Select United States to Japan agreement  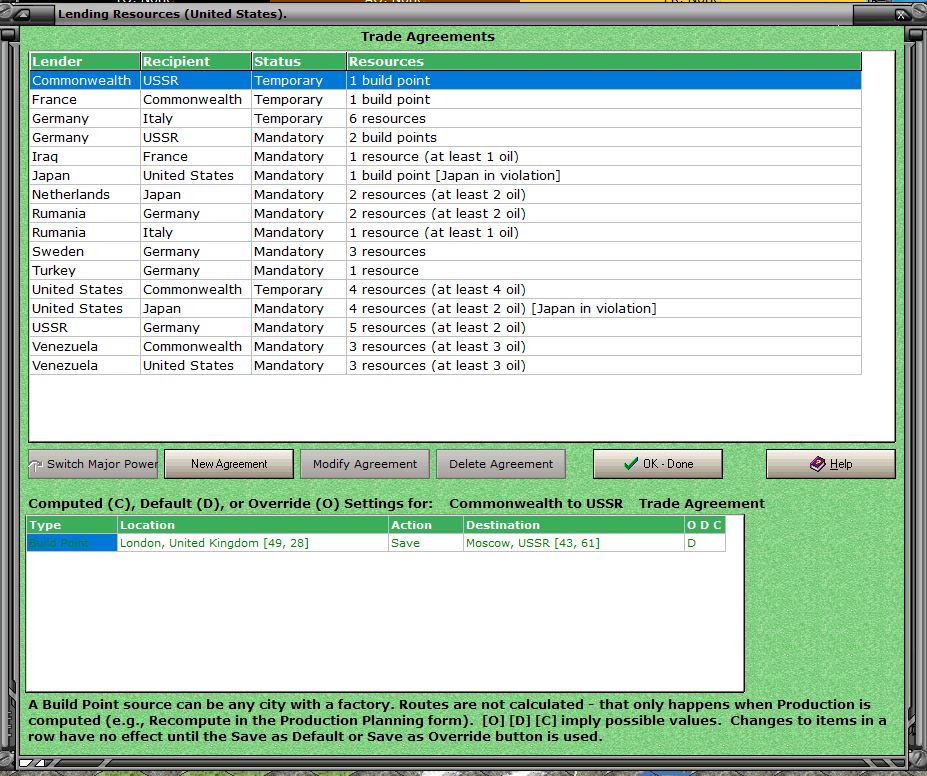pyautogui.click(x=446, y=309)
